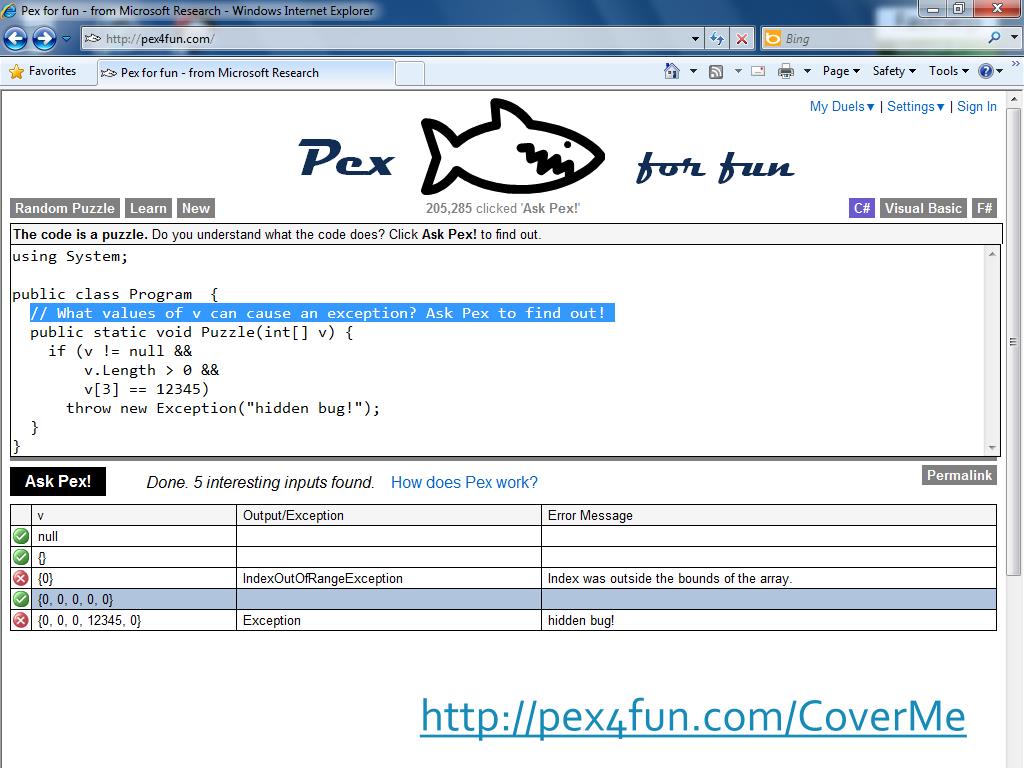Click the Sign In link
The width and height of the screenshot is (1024, 768).
(x=976, y=106)
